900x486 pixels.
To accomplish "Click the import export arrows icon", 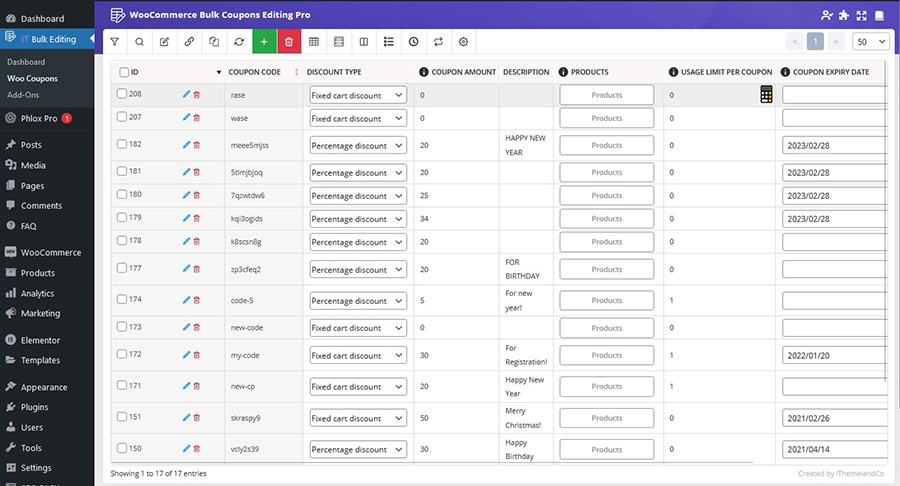I will click(x=439, y=41).
